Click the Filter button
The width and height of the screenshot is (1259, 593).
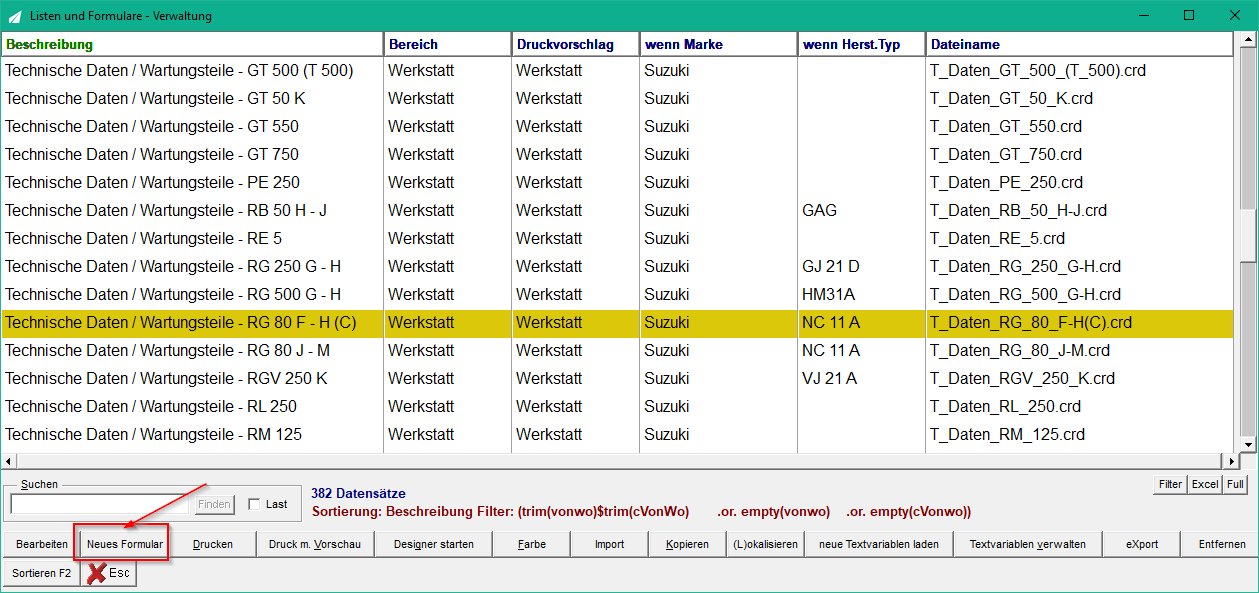click(1170, 484)
